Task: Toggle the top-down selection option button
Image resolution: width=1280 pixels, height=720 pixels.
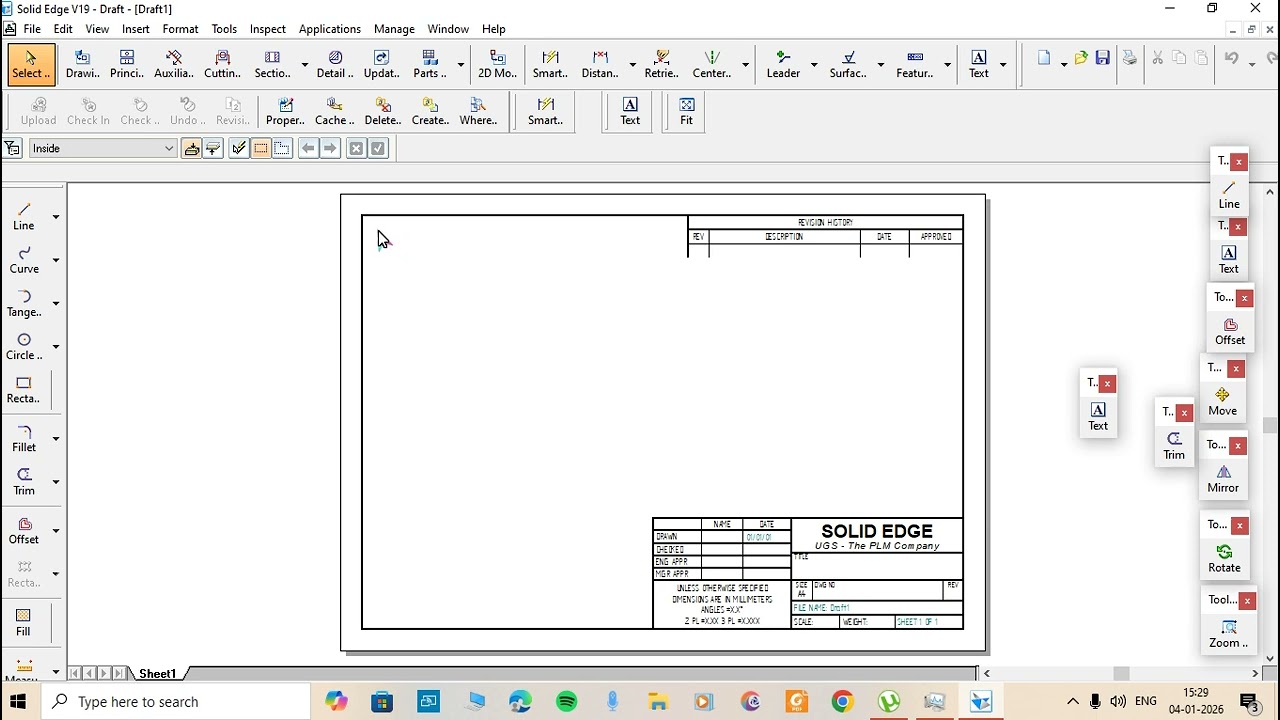Action: [x=191, y=148]
